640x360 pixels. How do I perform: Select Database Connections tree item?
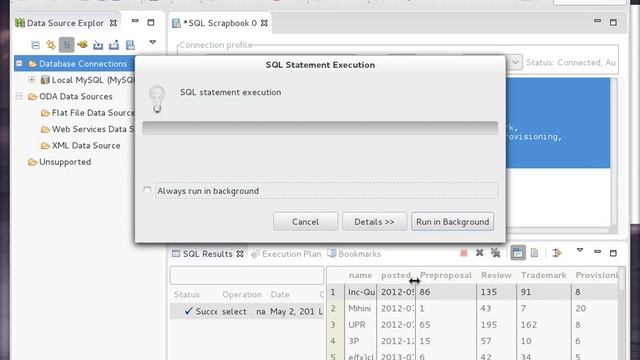83,64
